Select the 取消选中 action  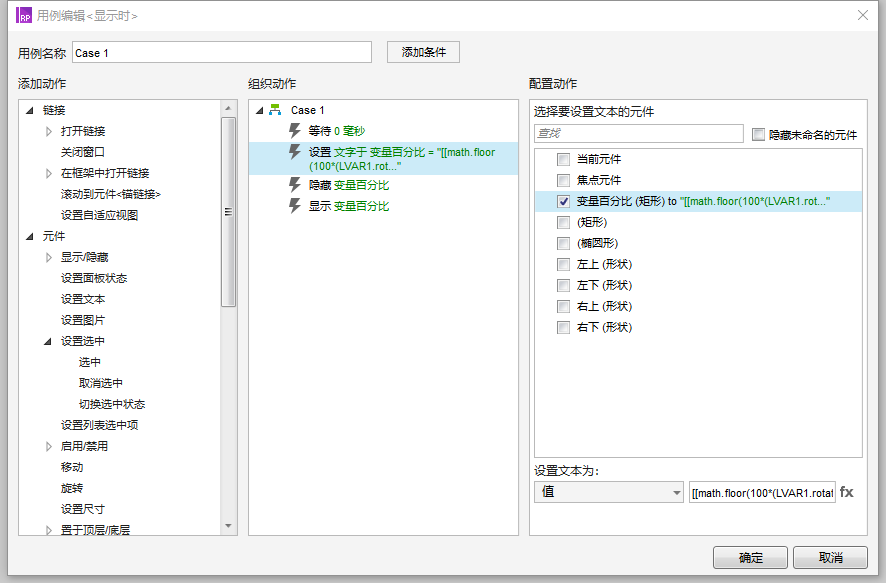coord(101,383)
